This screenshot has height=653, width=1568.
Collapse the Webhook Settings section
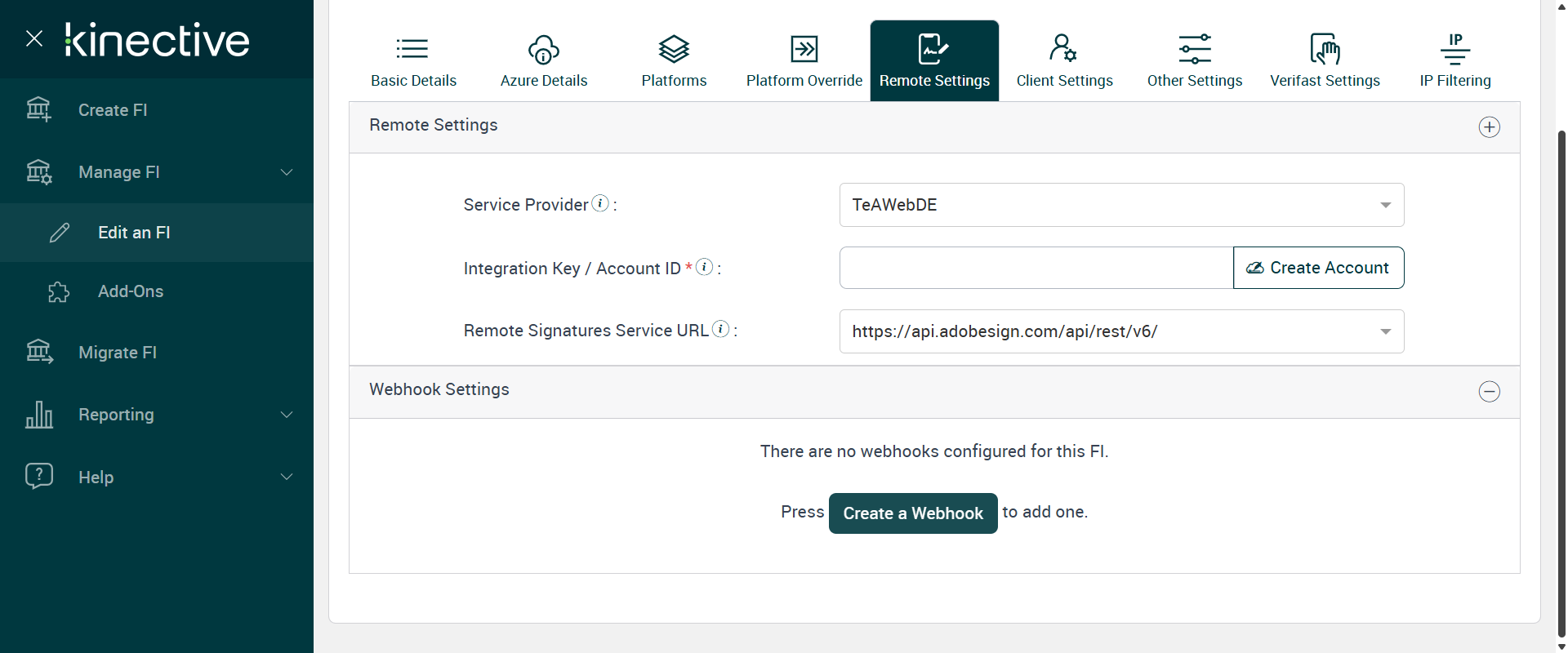point(1489,392)
